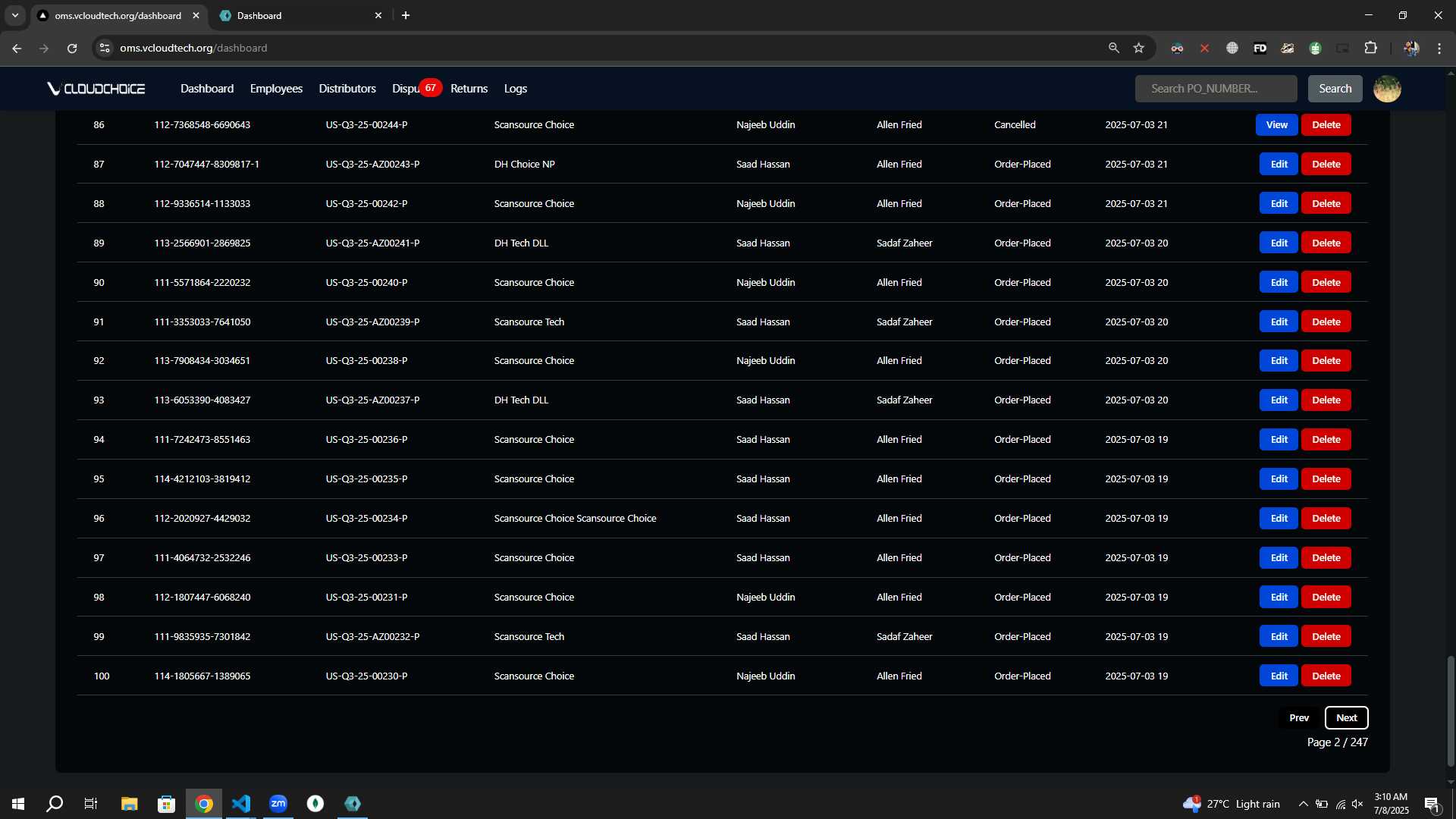Click the page vertical scrollbar thumb
Screen dimensions: 1456x819
click(1451, 710)
